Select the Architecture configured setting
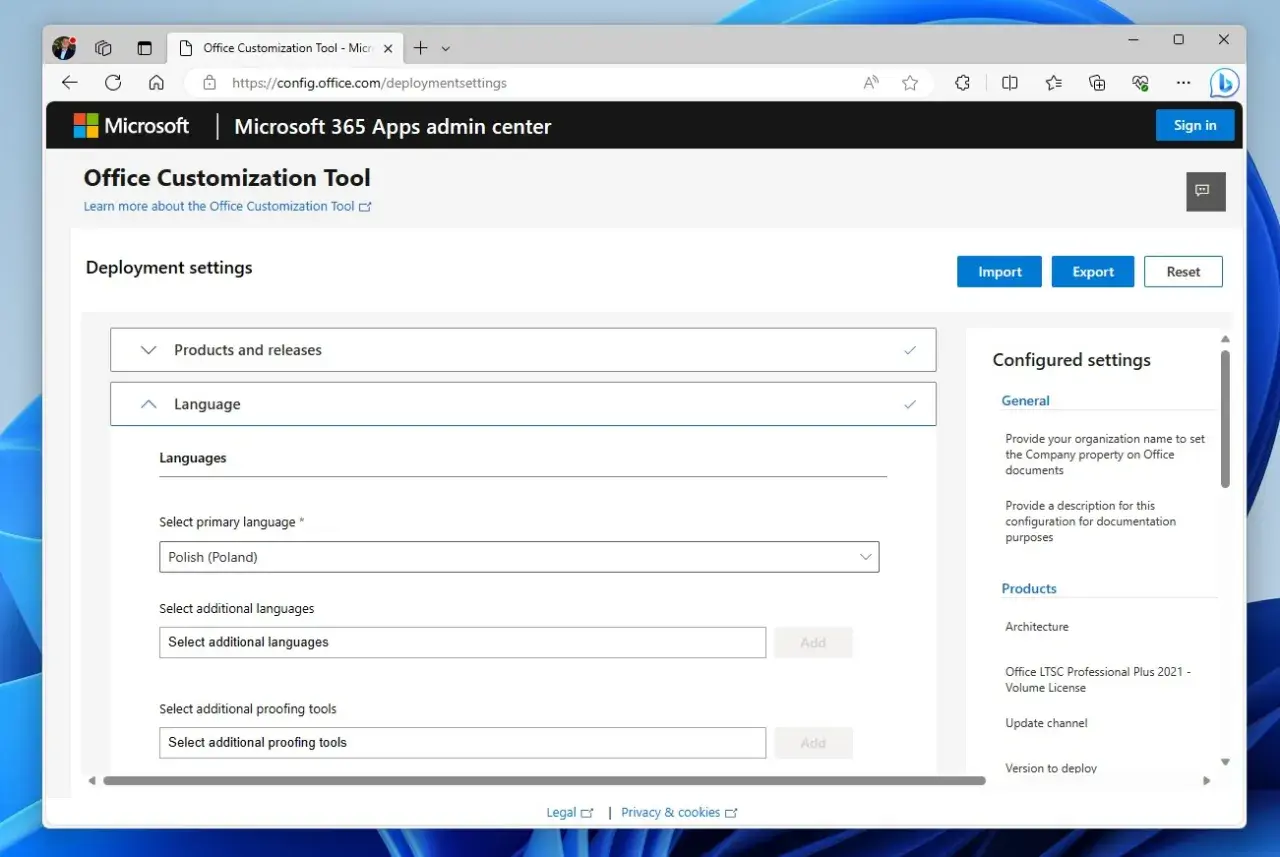This screenshot has height=857, width=1280. pyautogui.click(x=1037, y=627)
